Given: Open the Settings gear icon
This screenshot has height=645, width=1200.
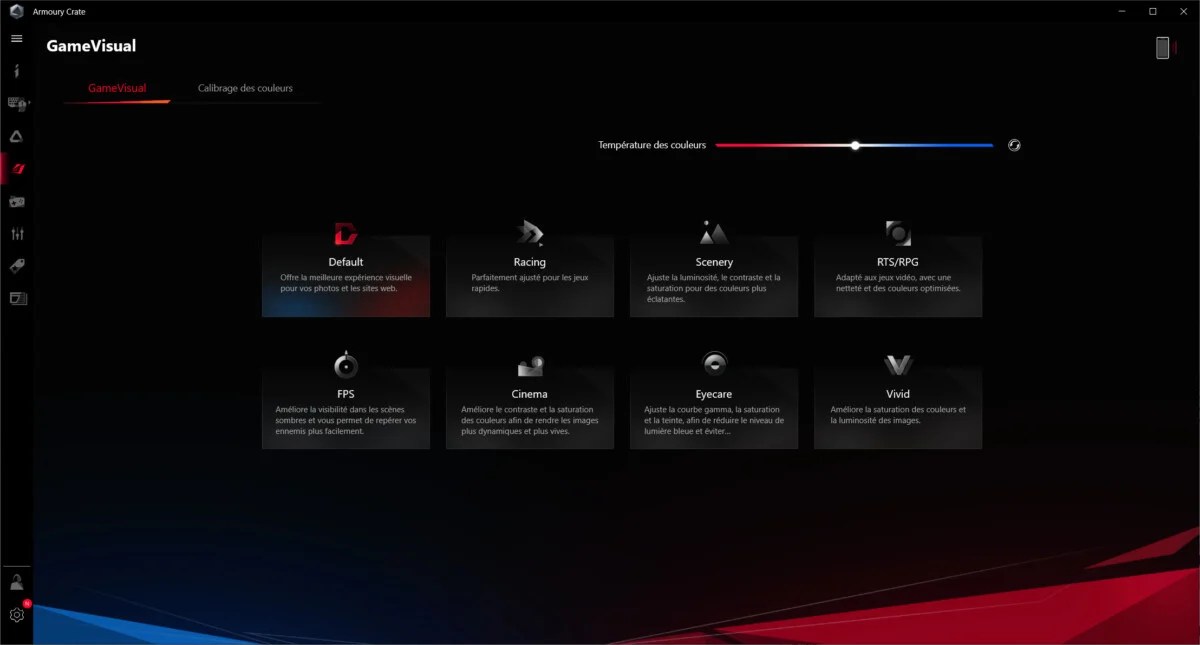Looking at the screenshot, I should pos(16,615).
